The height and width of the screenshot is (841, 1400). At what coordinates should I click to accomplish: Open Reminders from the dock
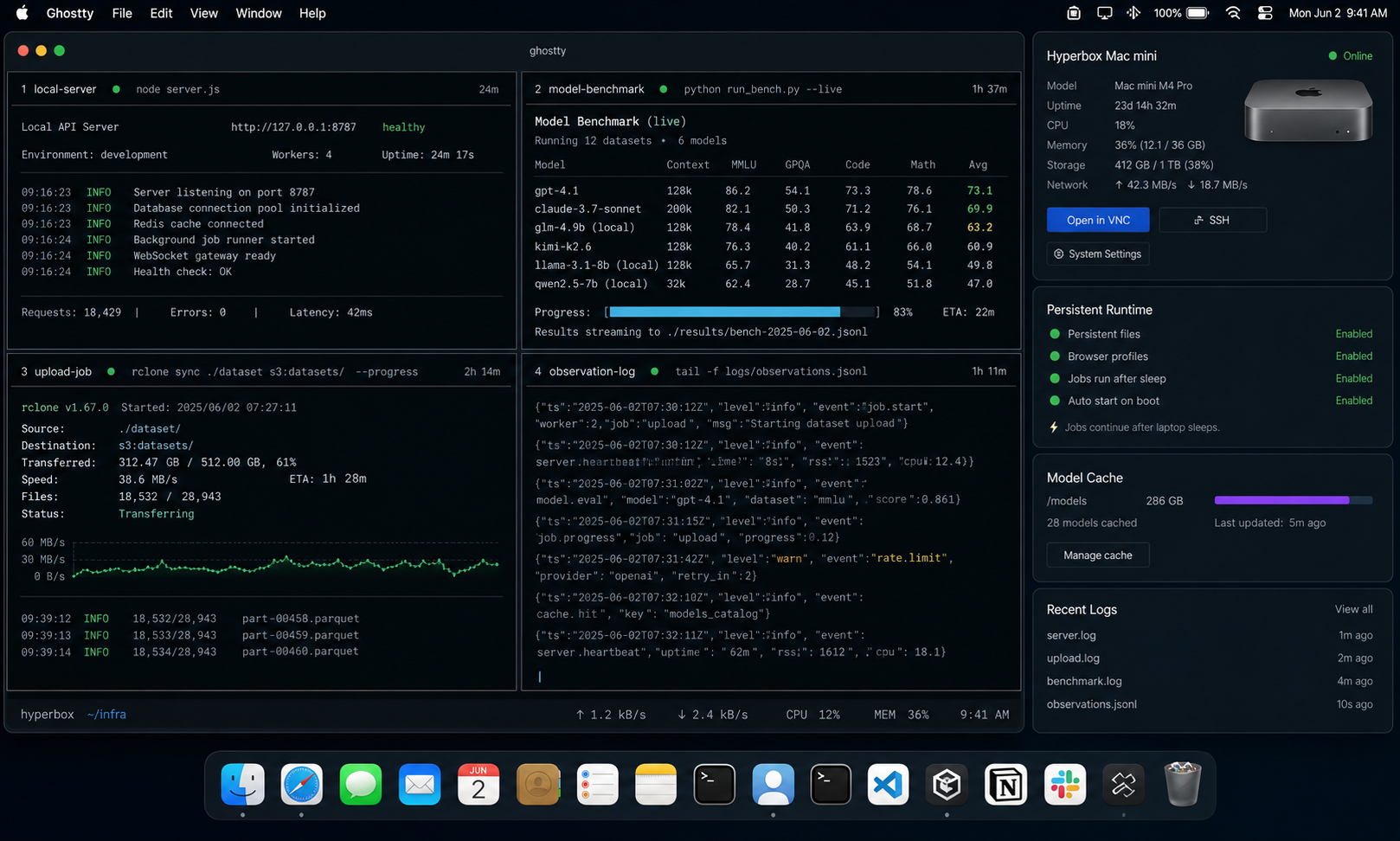pos(597,784)
